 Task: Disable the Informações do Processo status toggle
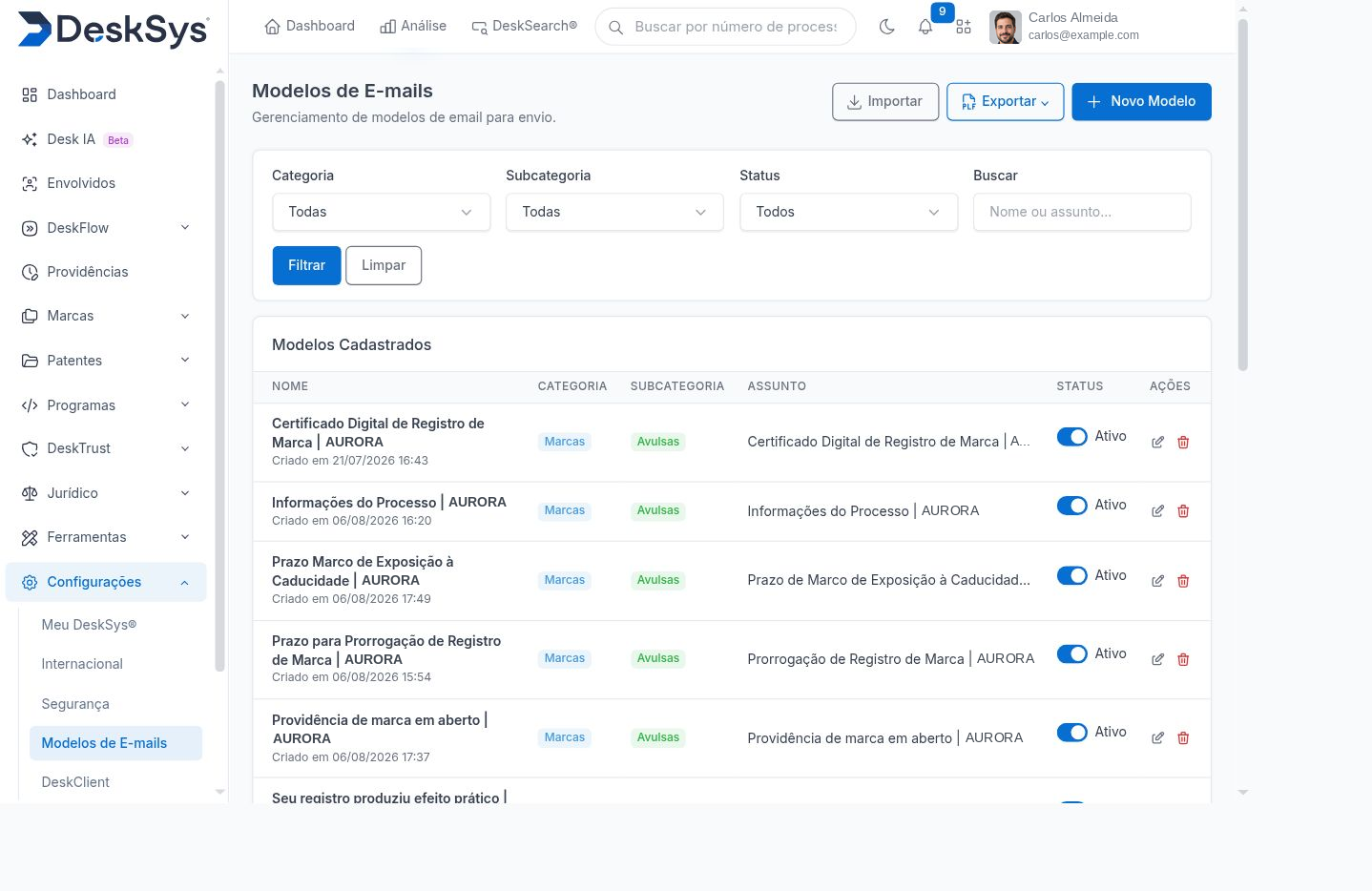[x=1071, y=506]
